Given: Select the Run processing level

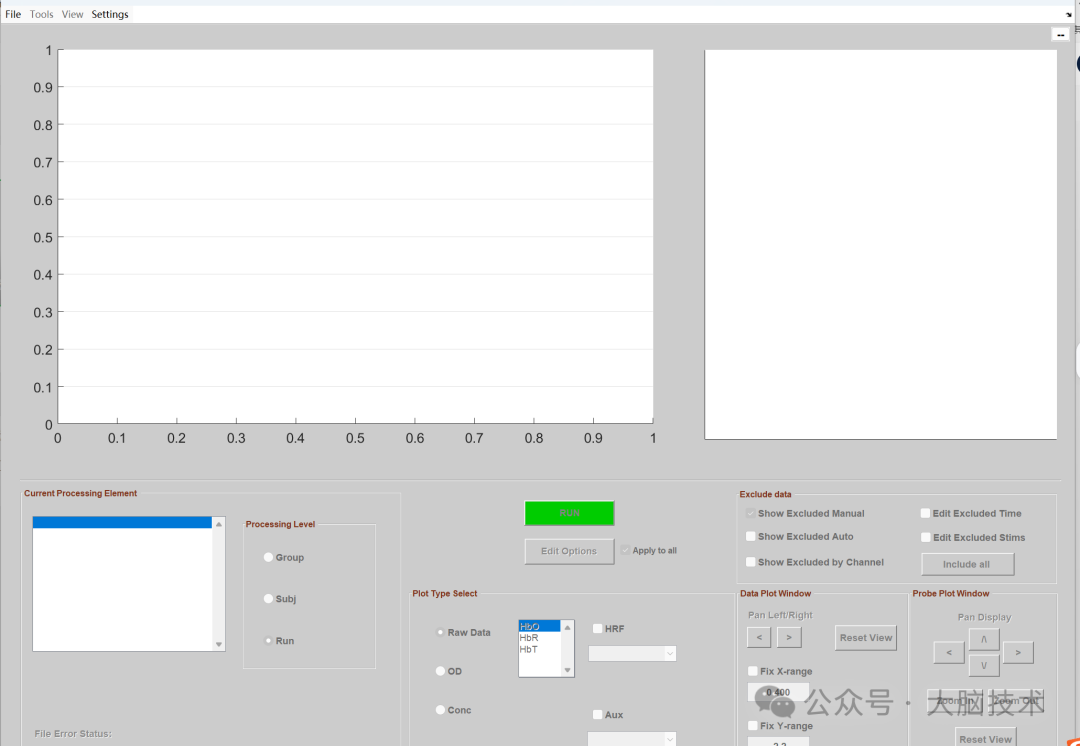Looking at the screenshot, I should point(269,641).
